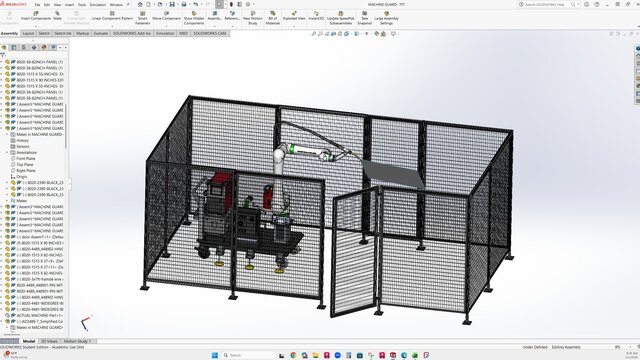
Task: Create an Exploded View
Action: point(294,16)
